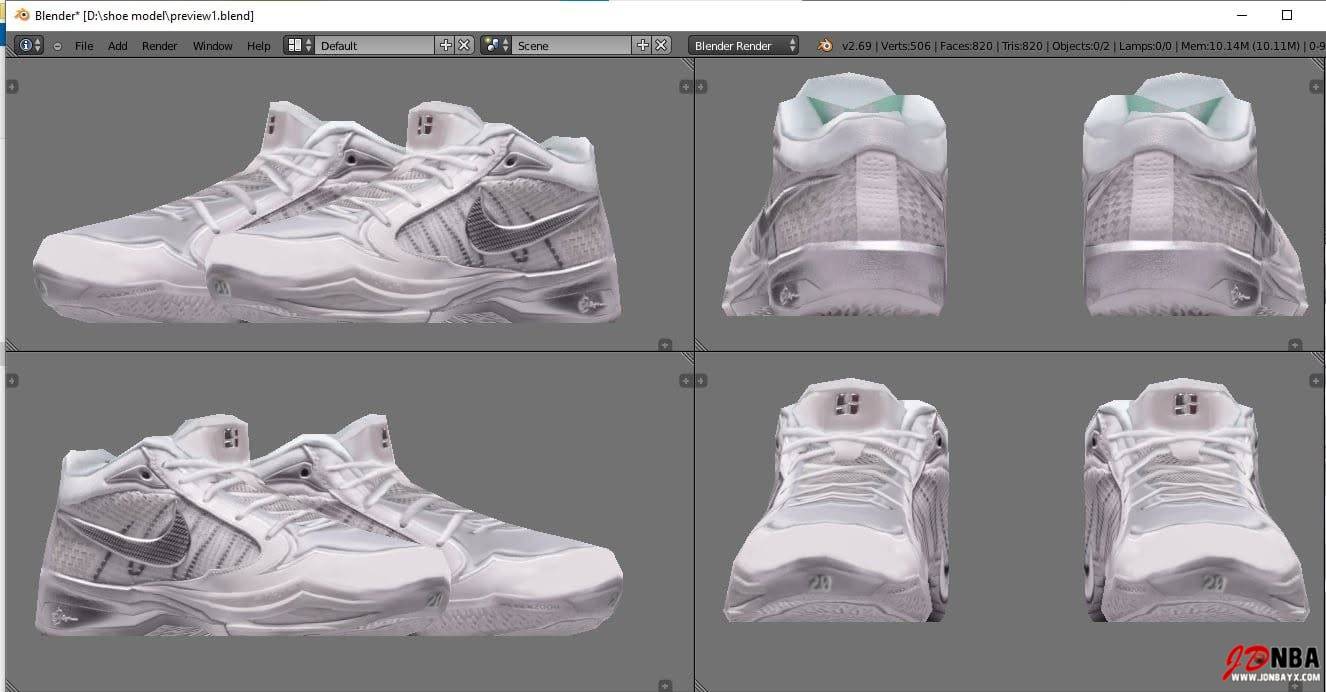Expand the tool shelf of the top-right viewport

[700, 87]
